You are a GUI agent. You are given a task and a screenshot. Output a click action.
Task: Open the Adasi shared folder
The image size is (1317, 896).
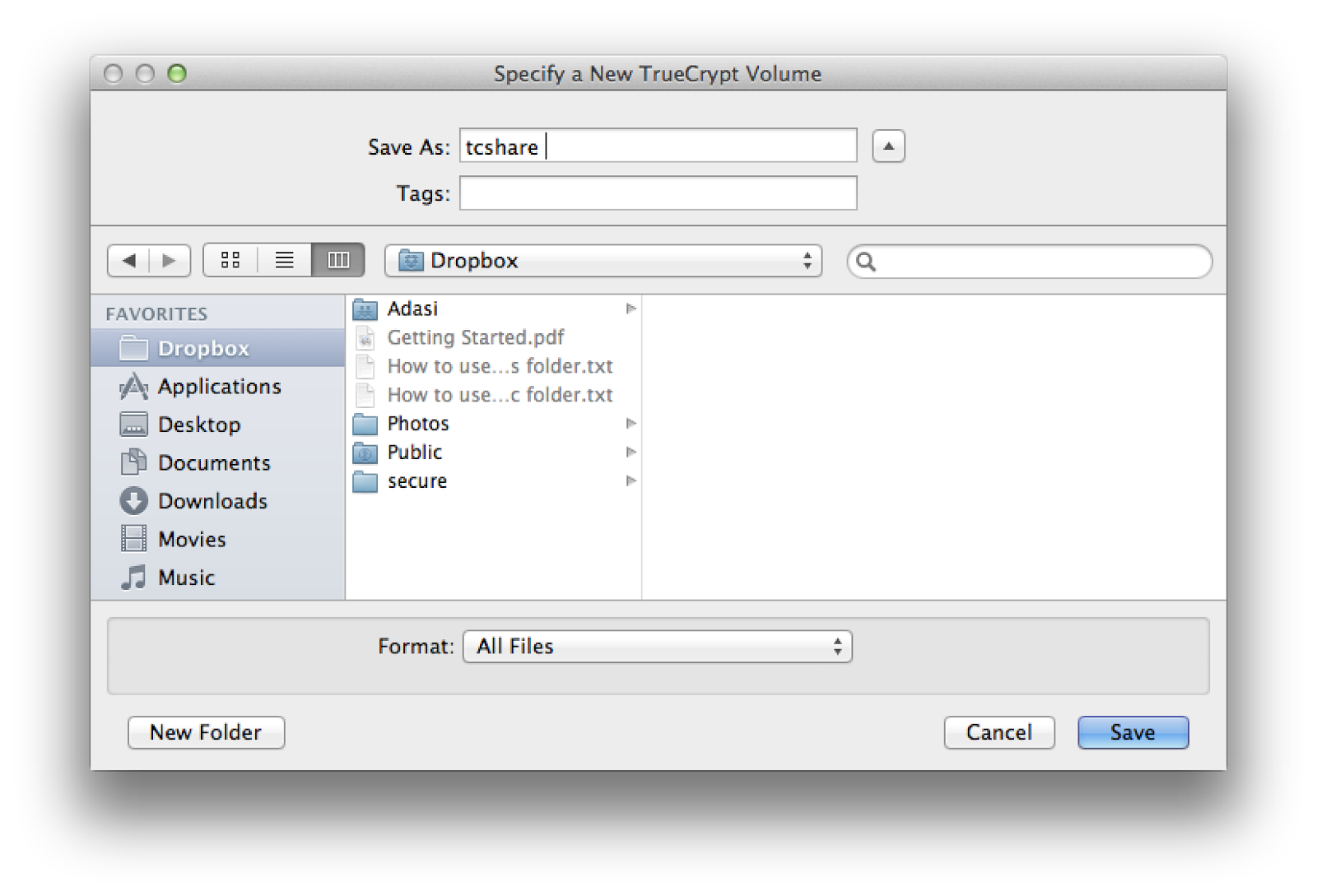pyautogui.click(x=412, y=309)
